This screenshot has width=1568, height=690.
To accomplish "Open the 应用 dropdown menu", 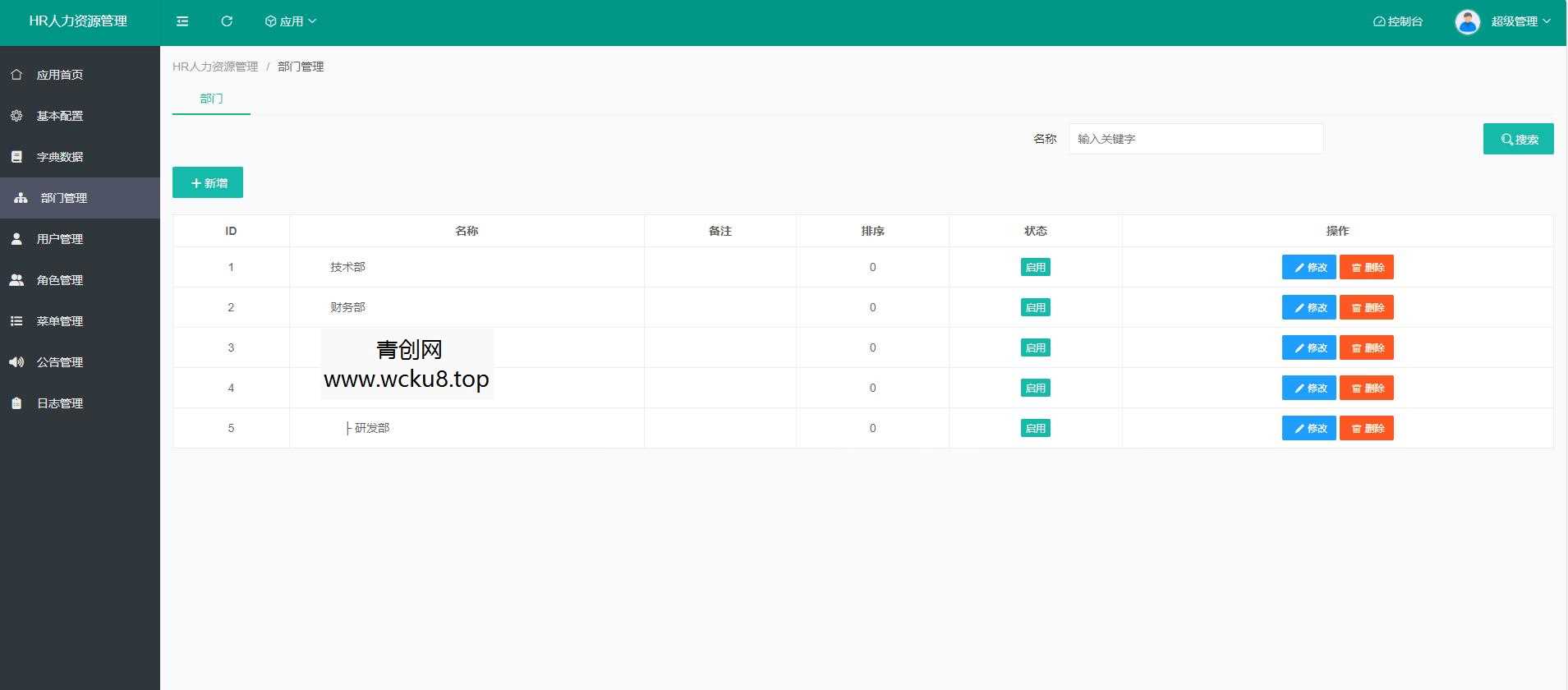I will 291,21.
